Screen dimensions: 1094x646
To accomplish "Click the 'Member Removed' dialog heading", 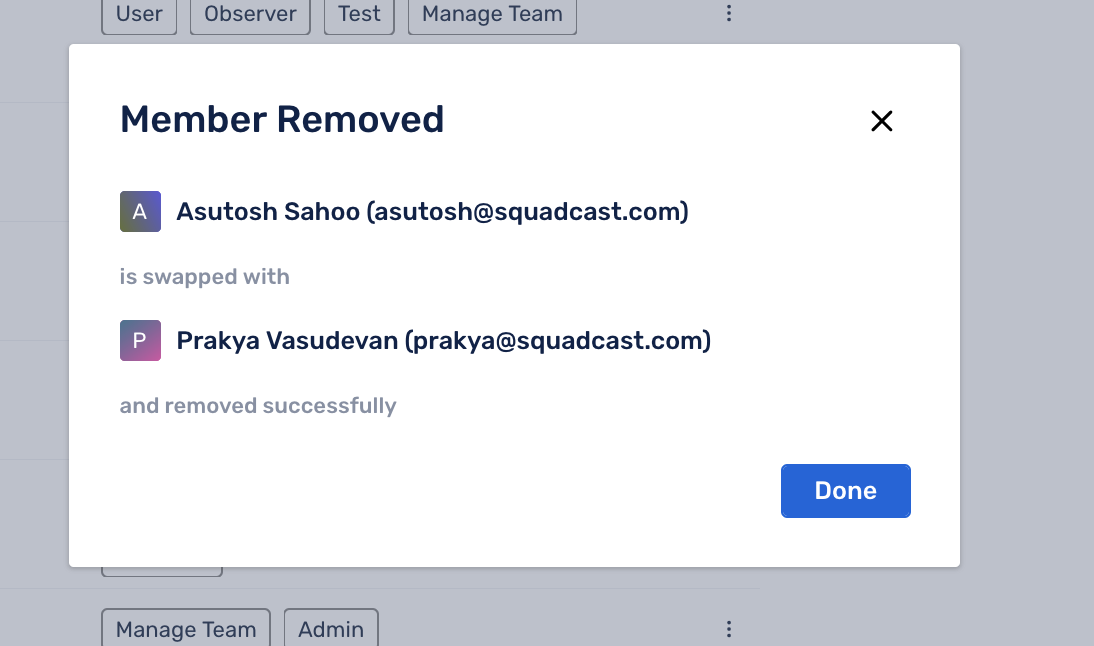I will [x=282, y=120].
